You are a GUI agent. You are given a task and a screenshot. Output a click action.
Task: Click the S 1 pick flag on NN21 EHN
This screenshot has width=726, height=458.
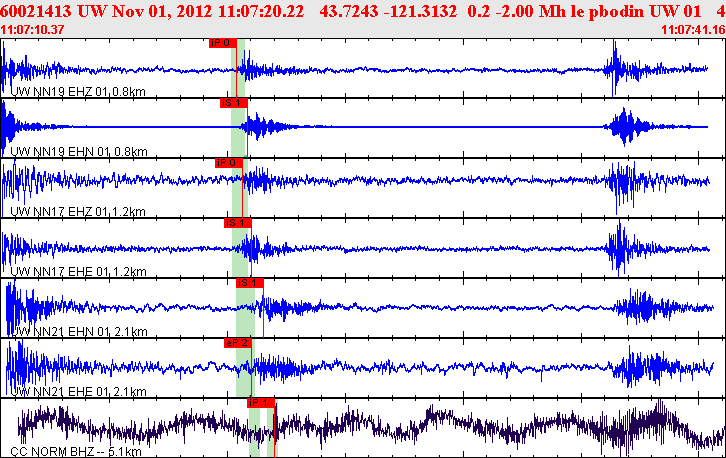point(248,282)
